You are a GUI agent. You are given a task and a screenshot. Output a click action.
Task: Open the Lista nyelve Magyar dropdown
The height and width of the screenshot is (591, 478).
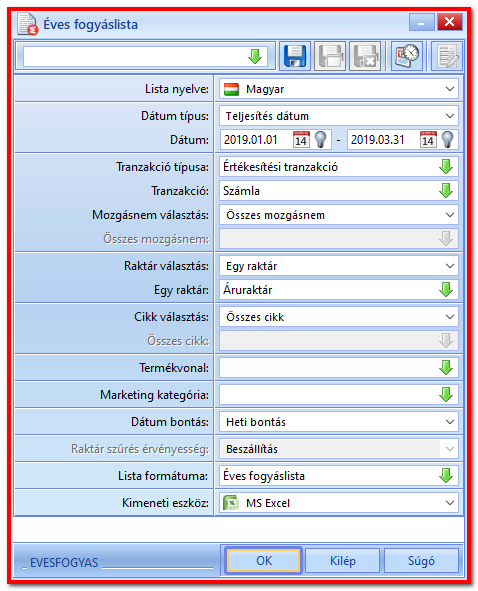pyautogui.click(x=339, y=89)
